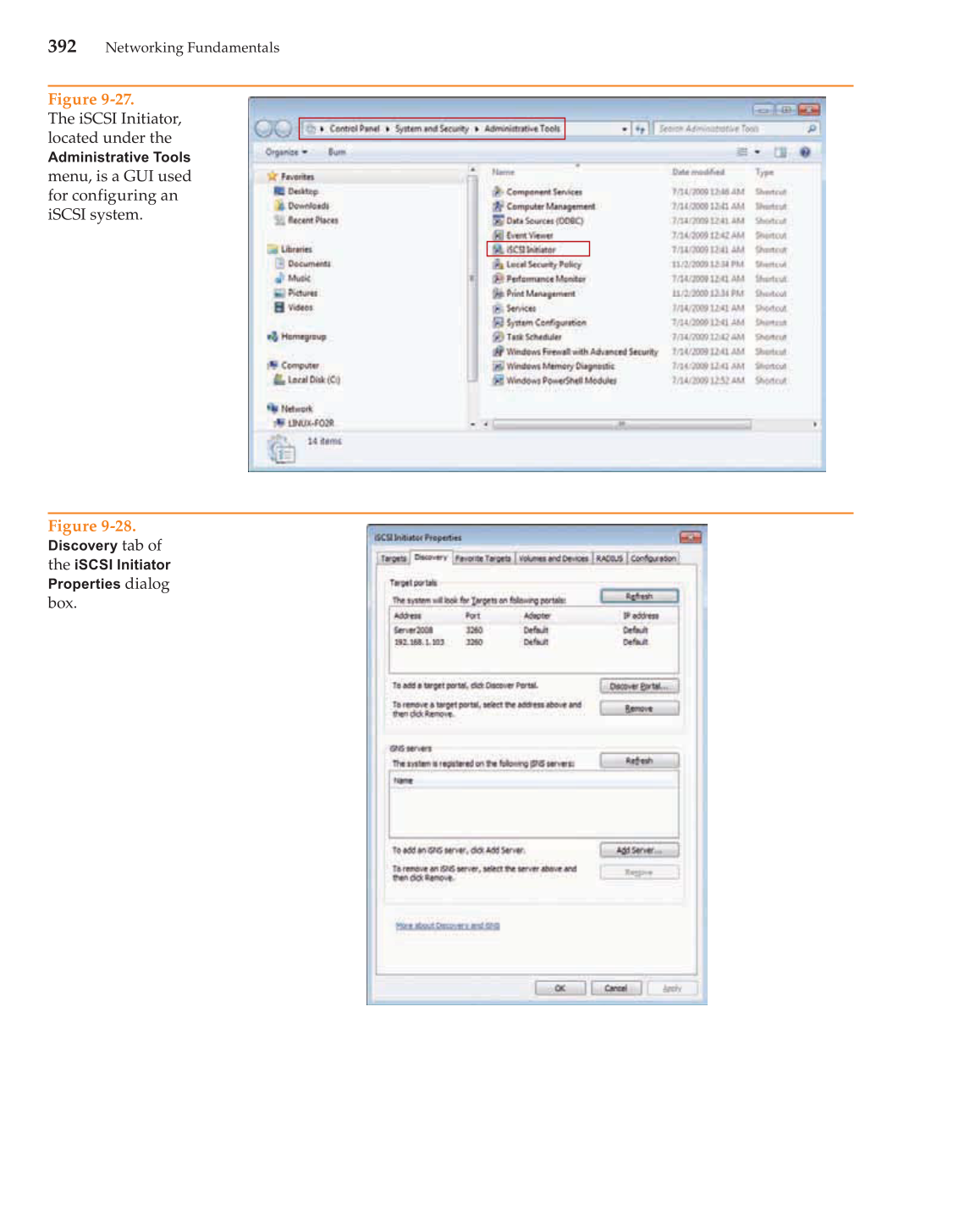Viewport: 959px width, 1232px height.
Task: Toggle the preview pane icon
Action: (780, 152)
